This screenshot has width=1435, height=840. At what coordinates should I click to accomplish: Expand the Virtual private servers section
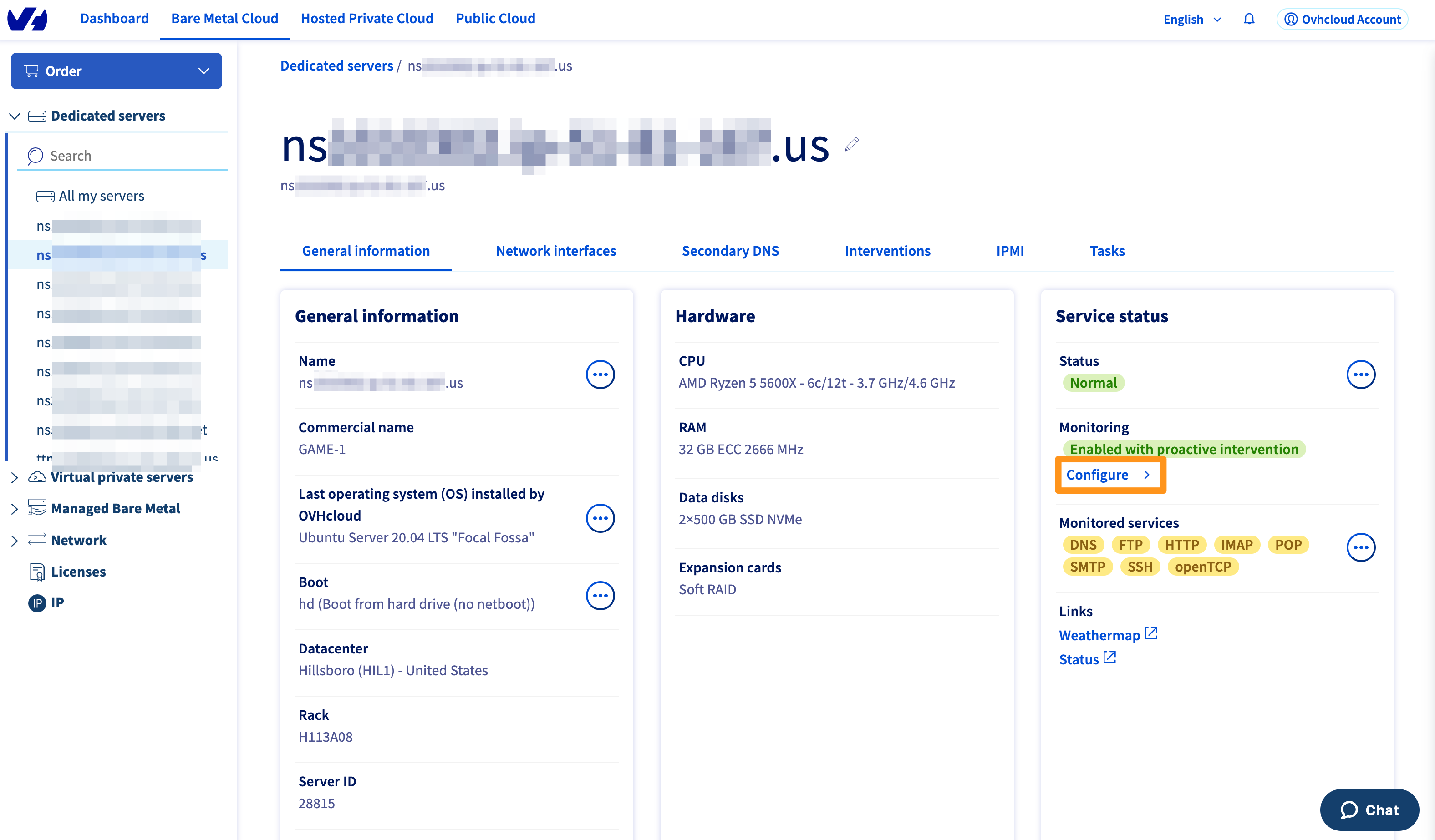14,477
